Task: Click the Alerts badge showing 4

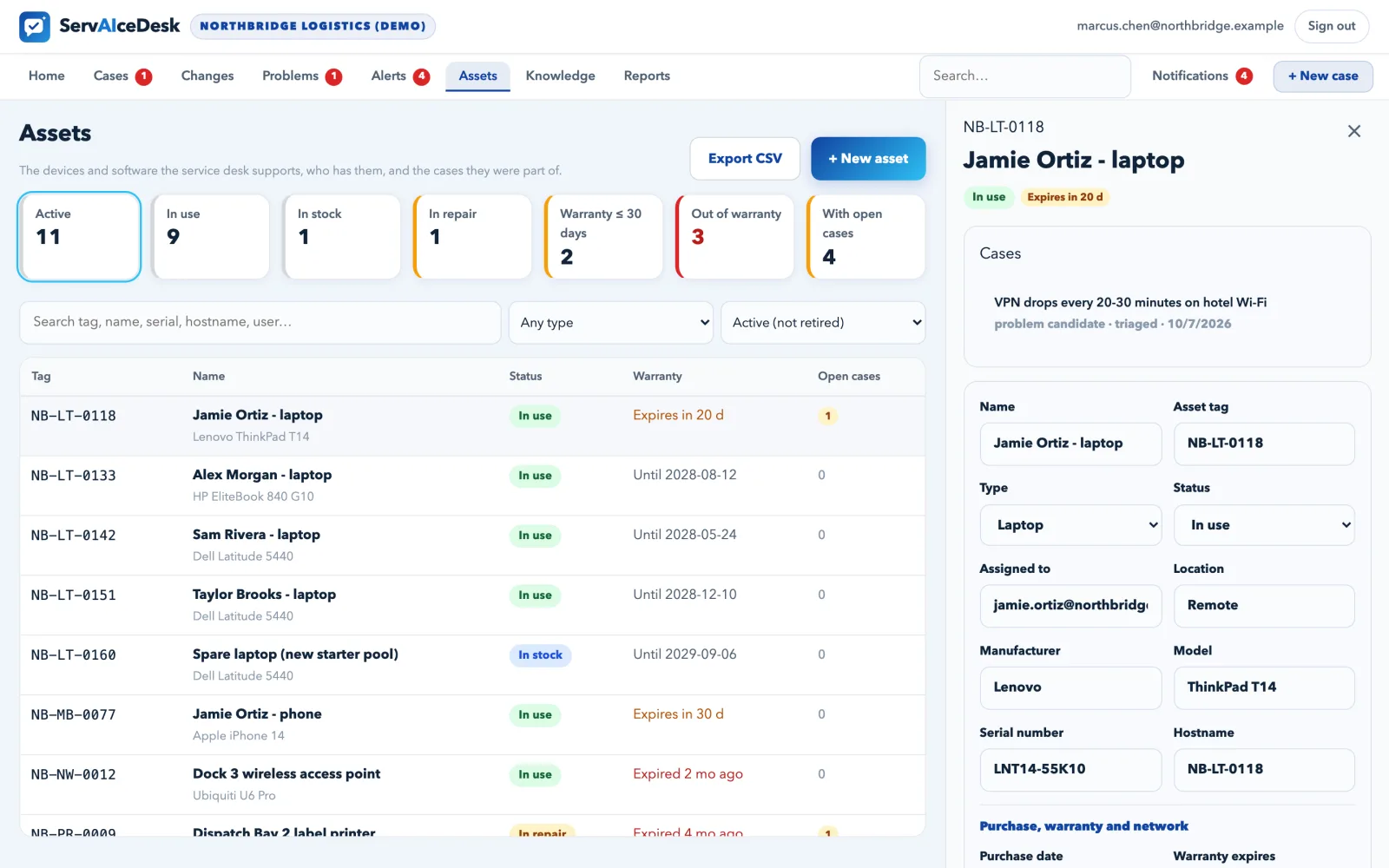Action: [x=422, y=76]
